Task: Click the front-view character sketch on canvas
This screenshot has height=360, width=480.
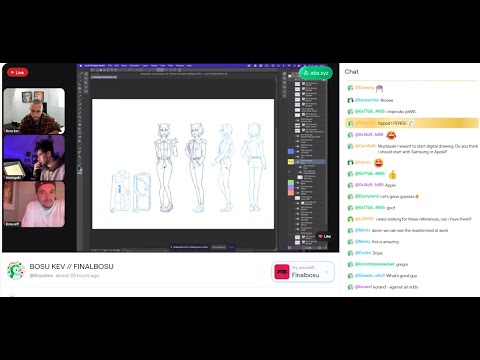Action: coord(165,167)
